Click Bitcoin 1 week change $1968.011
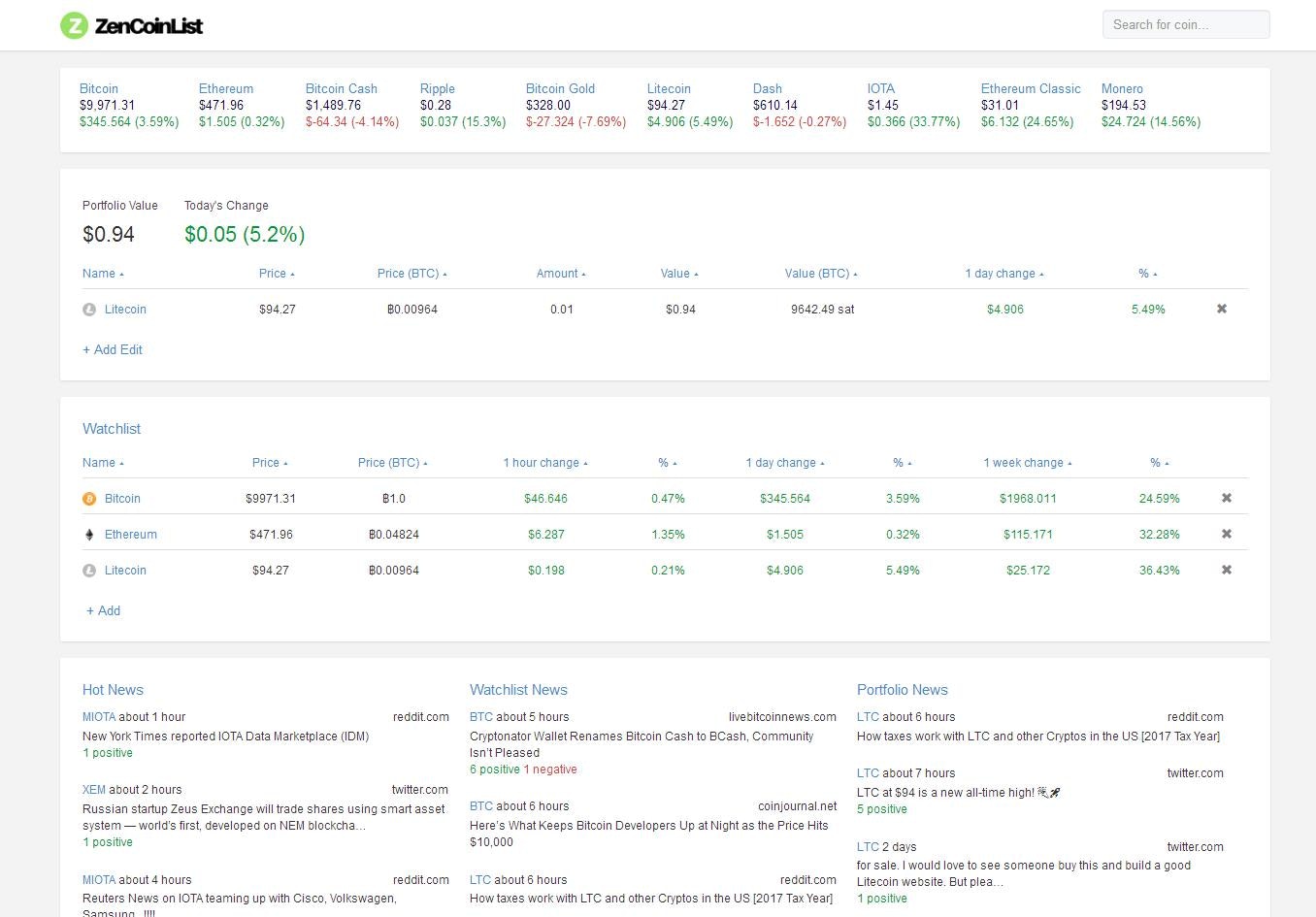This screenshot has height=917, width=1316. coord(1028,499)
